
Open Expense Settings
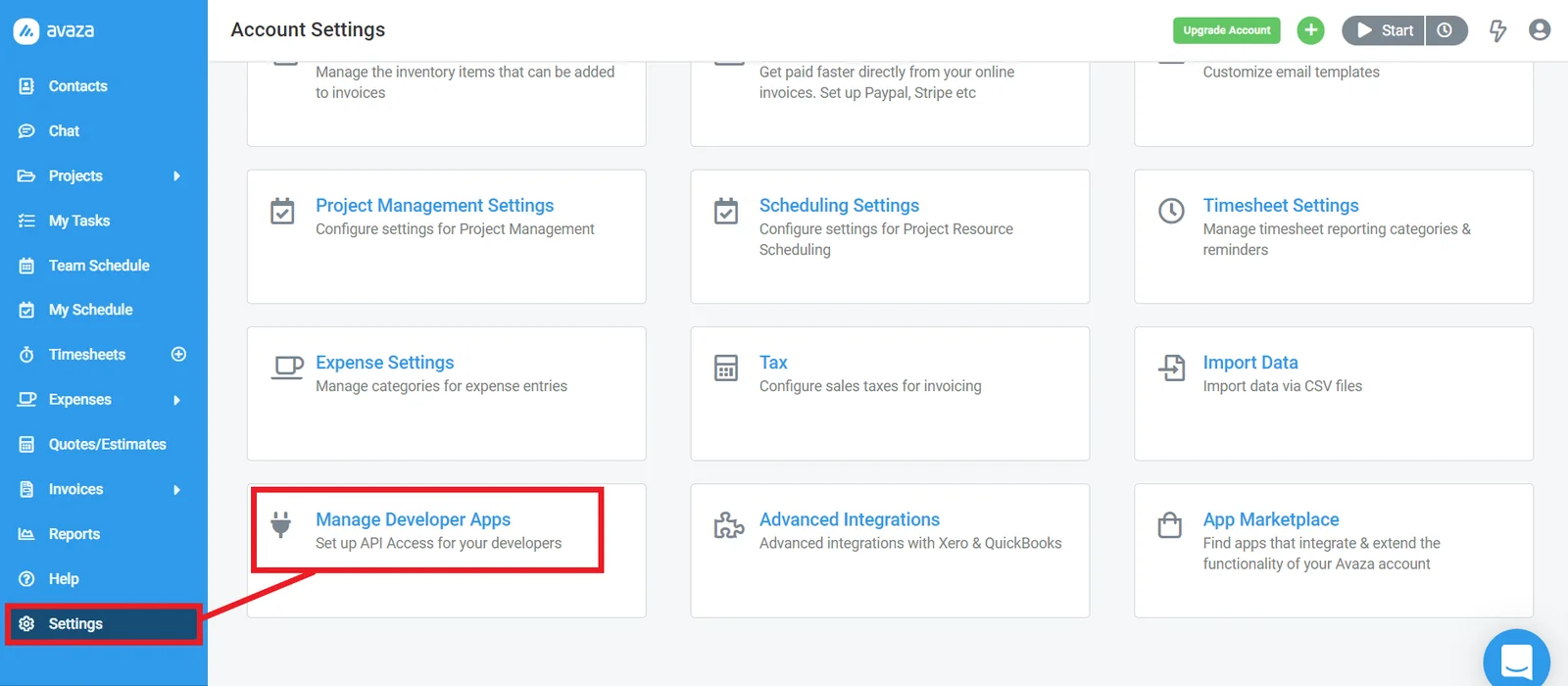pyautogui.click(x=385, y=363)
